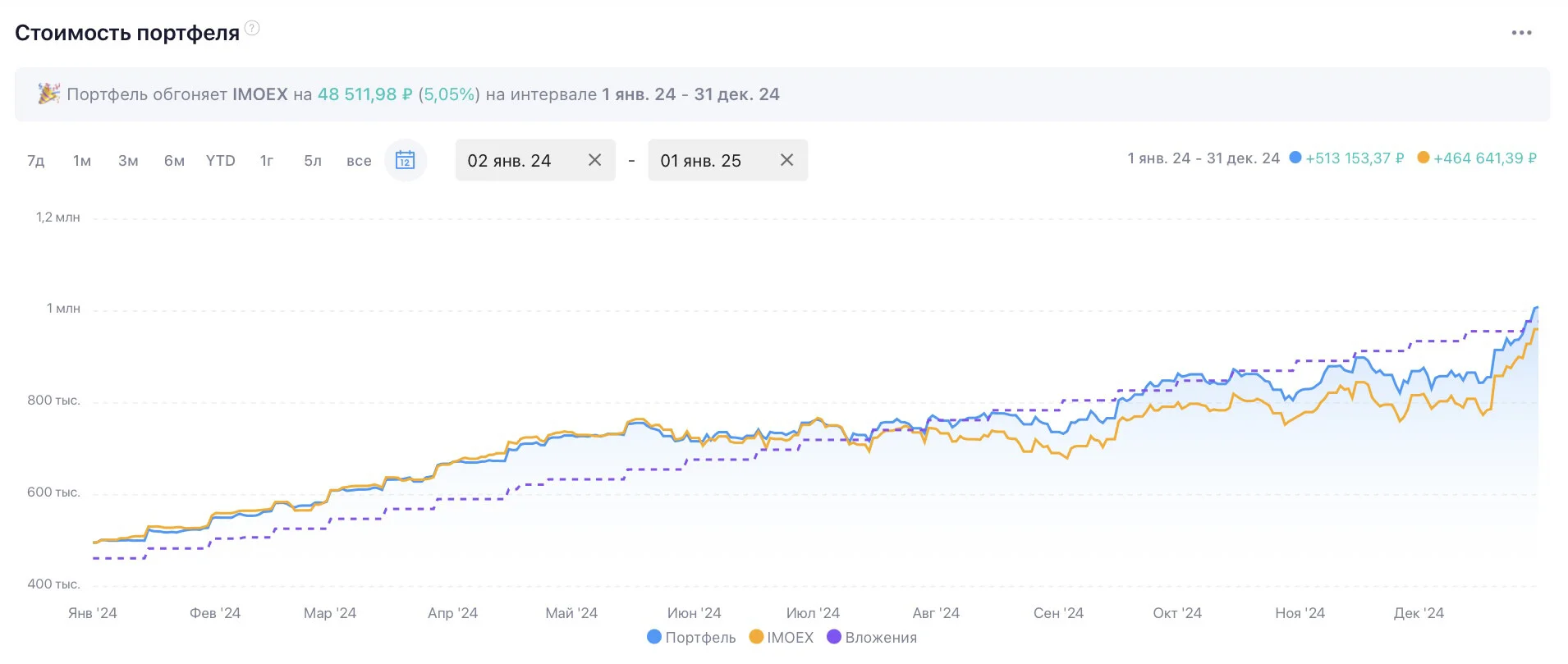The image size is (1568, 664).
Task: Click the blue portfolio gain indicator dot
Action: [x=1295, y=158]
